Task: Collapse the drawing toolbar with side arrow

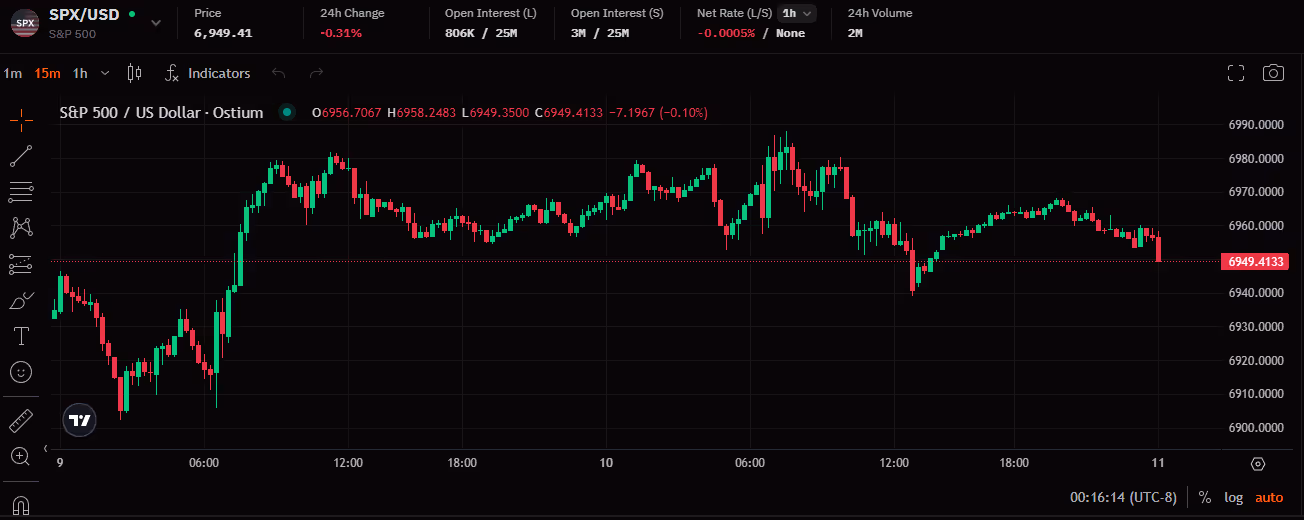Action: [45, 448]
